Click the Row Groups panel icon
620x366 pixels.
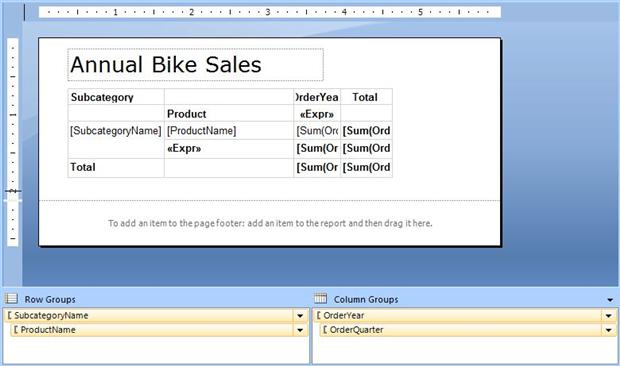click(11, 299)
